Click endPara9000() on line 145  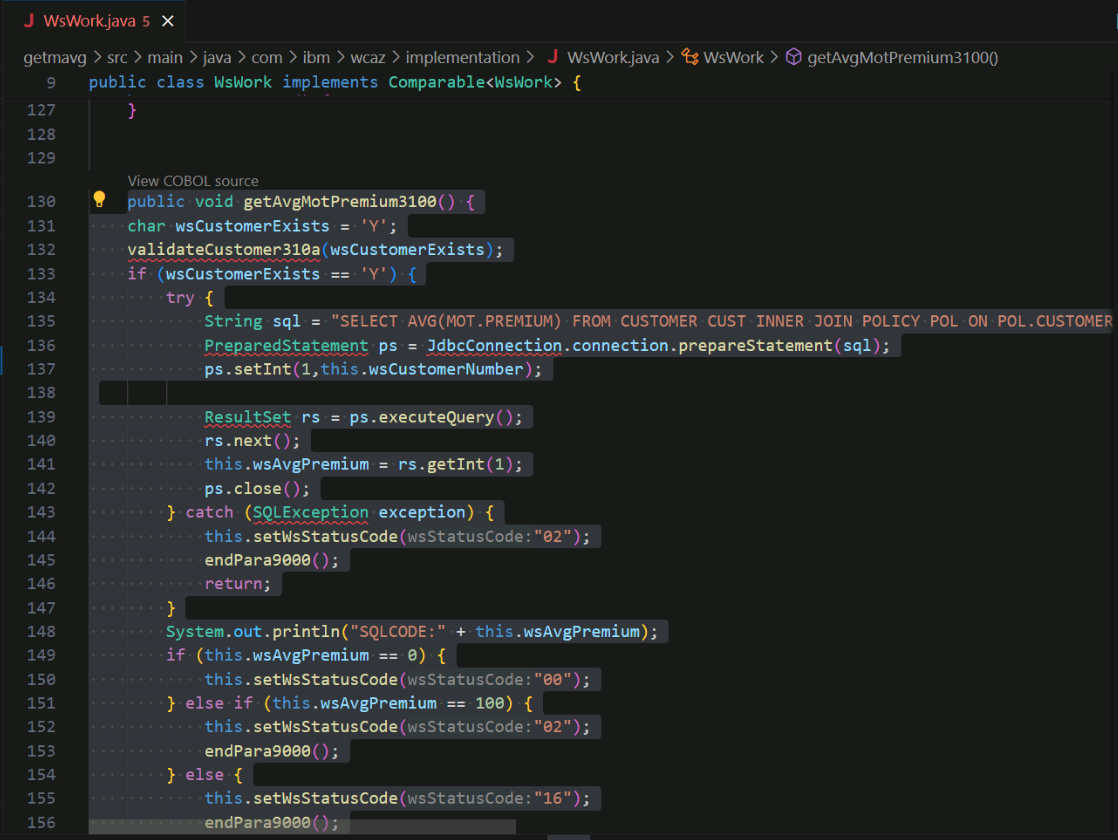[272, 560]
